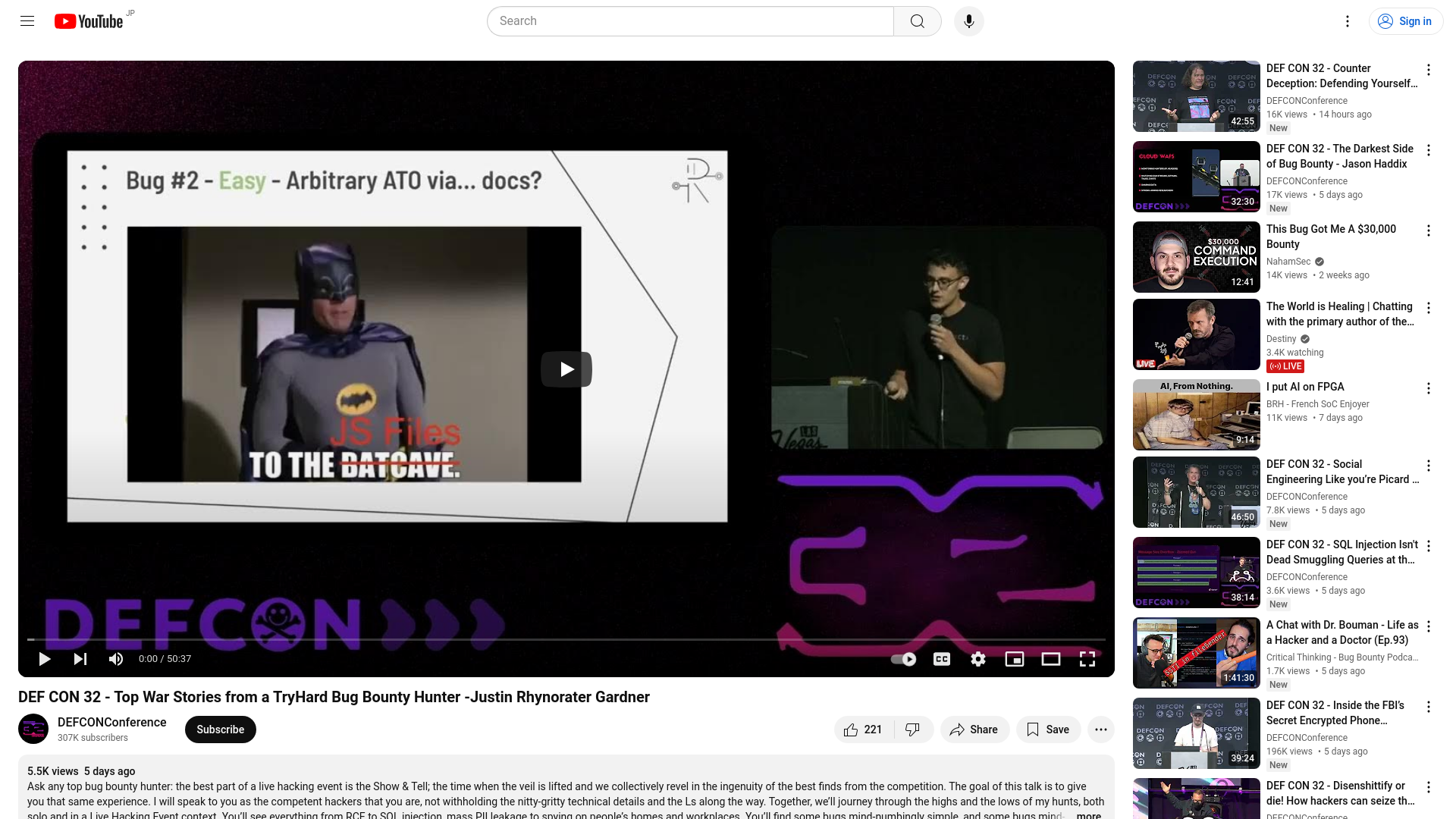
Task: Open the three-dot options menu
Action: [x=1100, y=729]
